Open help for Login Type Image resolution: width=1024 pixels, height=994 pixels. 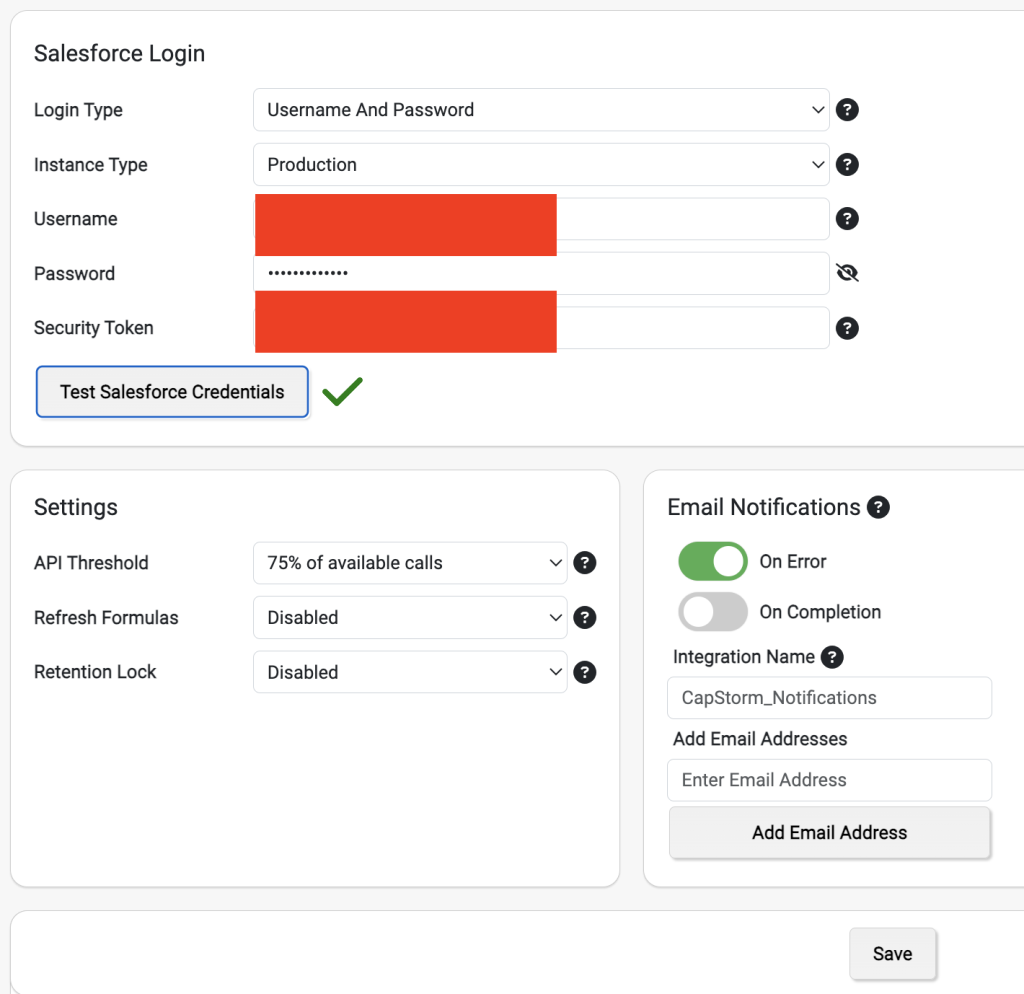tap(847, 110)
